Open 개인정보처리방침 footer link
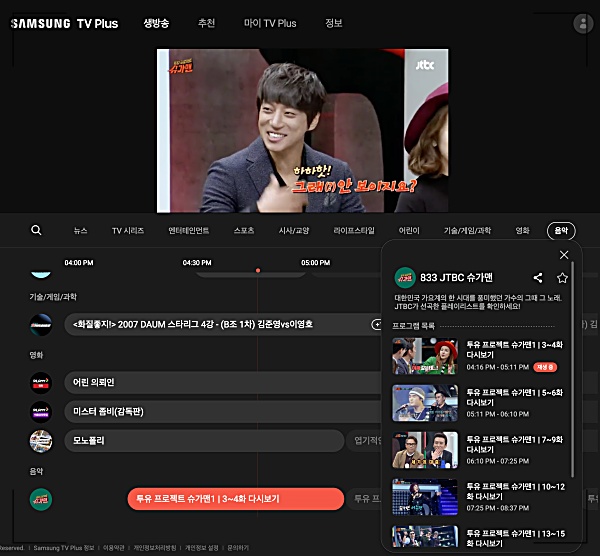Screen dimensions: 600x556 [x=155, y=548]
